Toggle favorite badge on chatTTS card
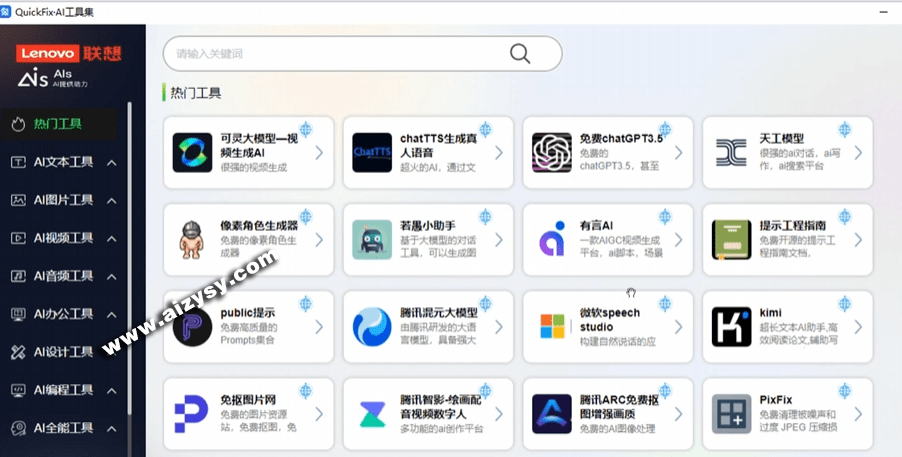Image resolution: width=902 pixels, height=457 pixels. click(x=485, y=129)
